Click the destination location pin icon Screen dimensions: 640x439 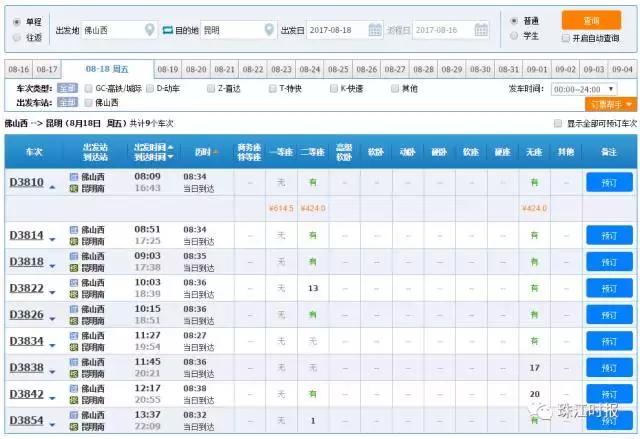[x=269, y=30]
